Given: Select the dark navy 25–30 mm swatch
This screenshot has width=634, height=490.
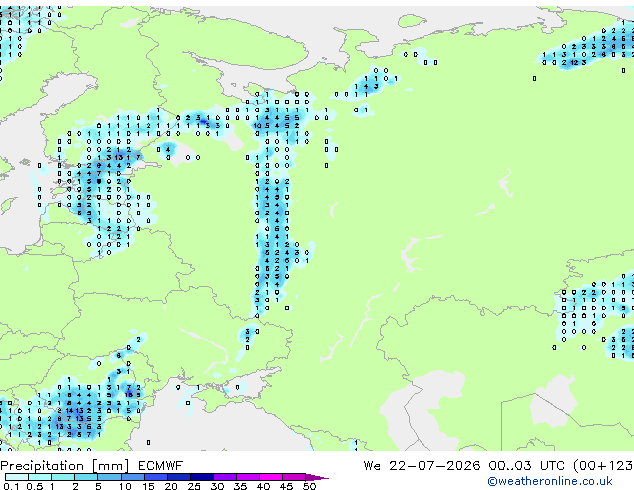Looking at the screenshot, I should coord(201,477).
